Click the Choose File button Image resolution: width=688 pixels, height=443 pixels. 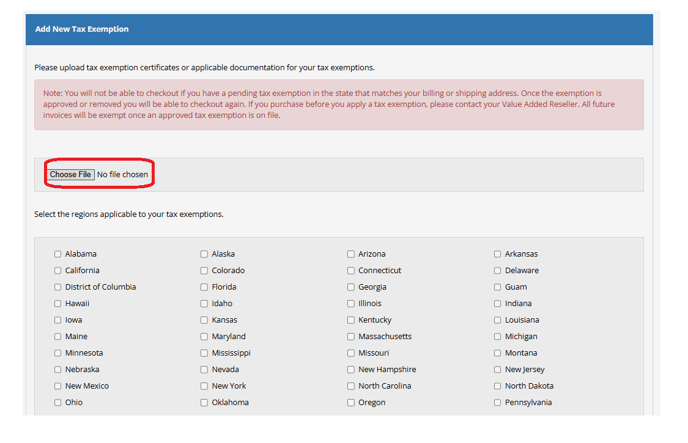[x=71, y=175]
